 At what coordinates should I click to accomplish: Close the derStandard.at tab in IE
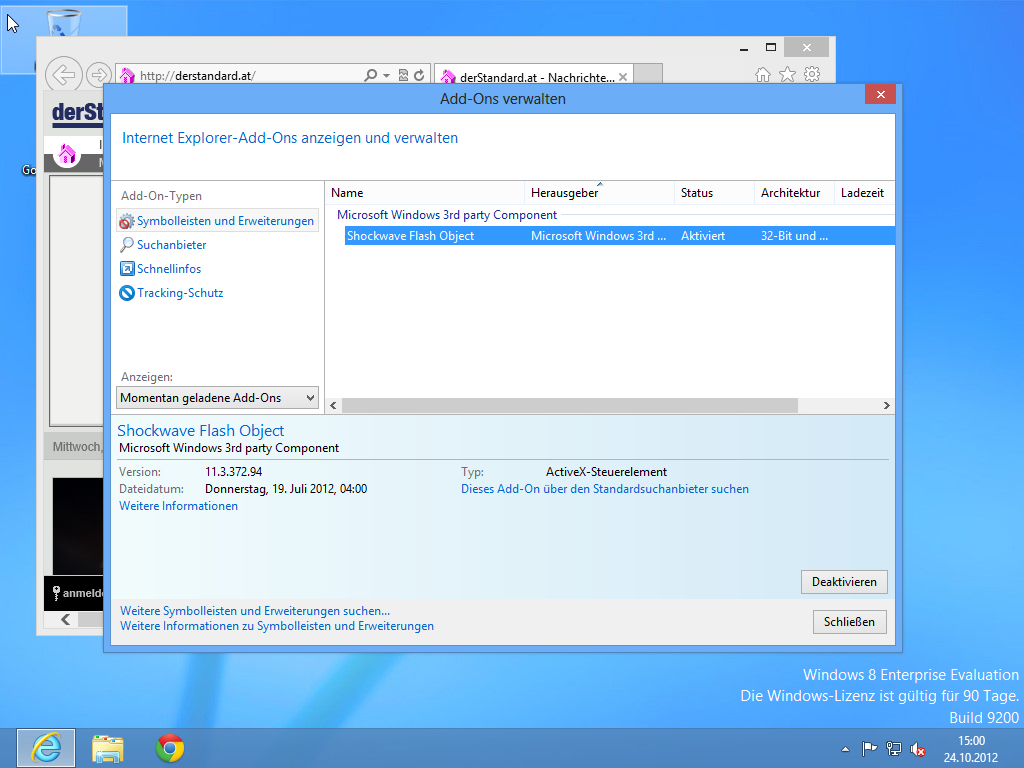coord(623,77)
